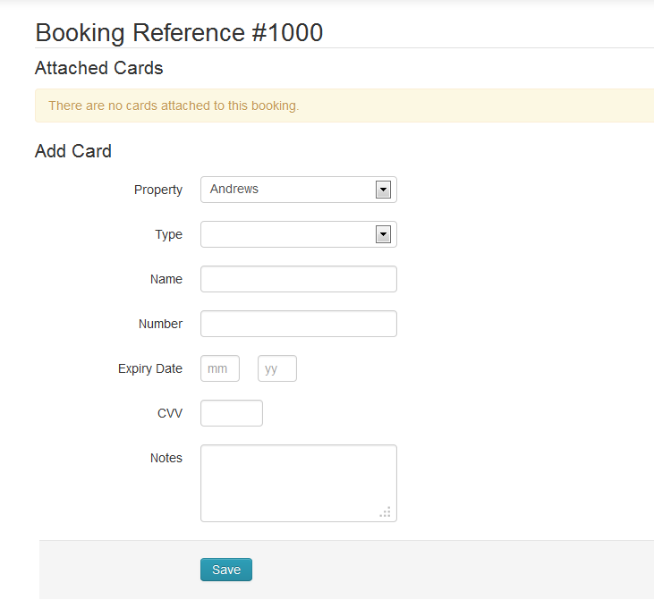Click the Name input field
The image size is (654, 600).
298,279
